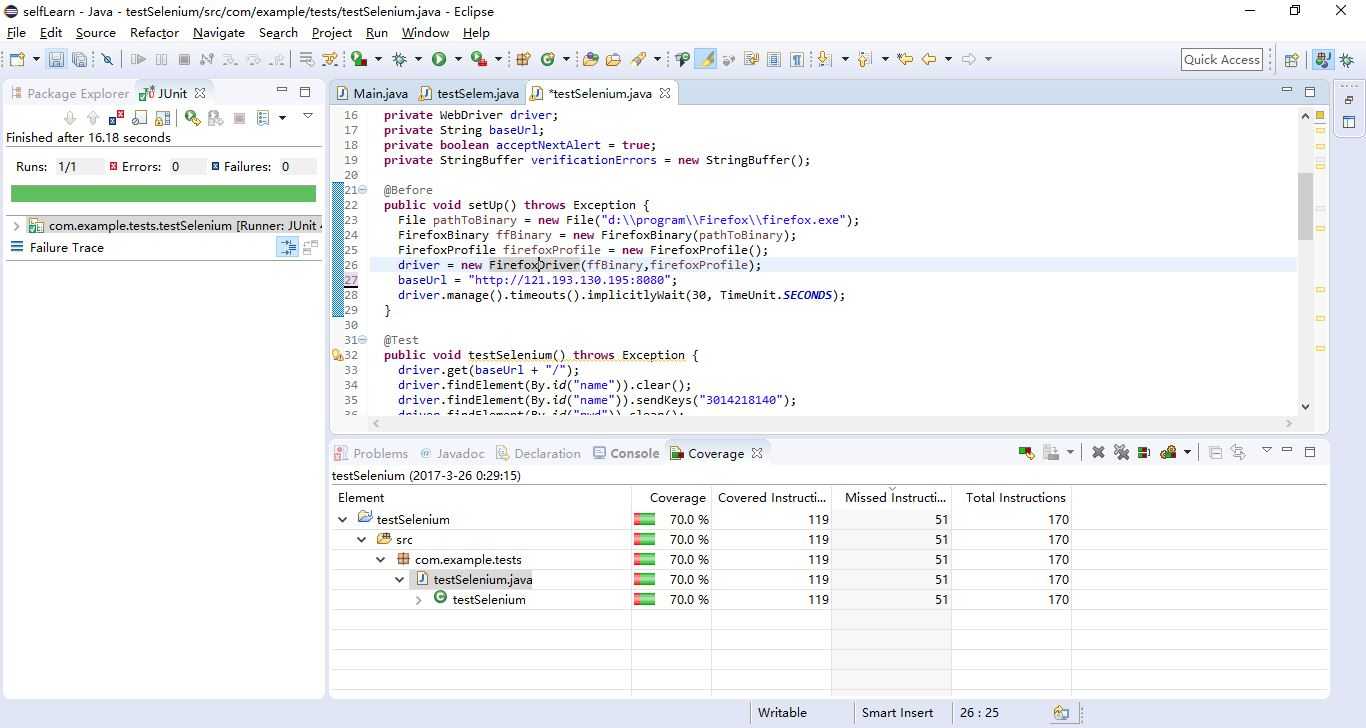Collapse testSelenium project in Coverage tree
1366x728 pixels.
pos(343,519)
